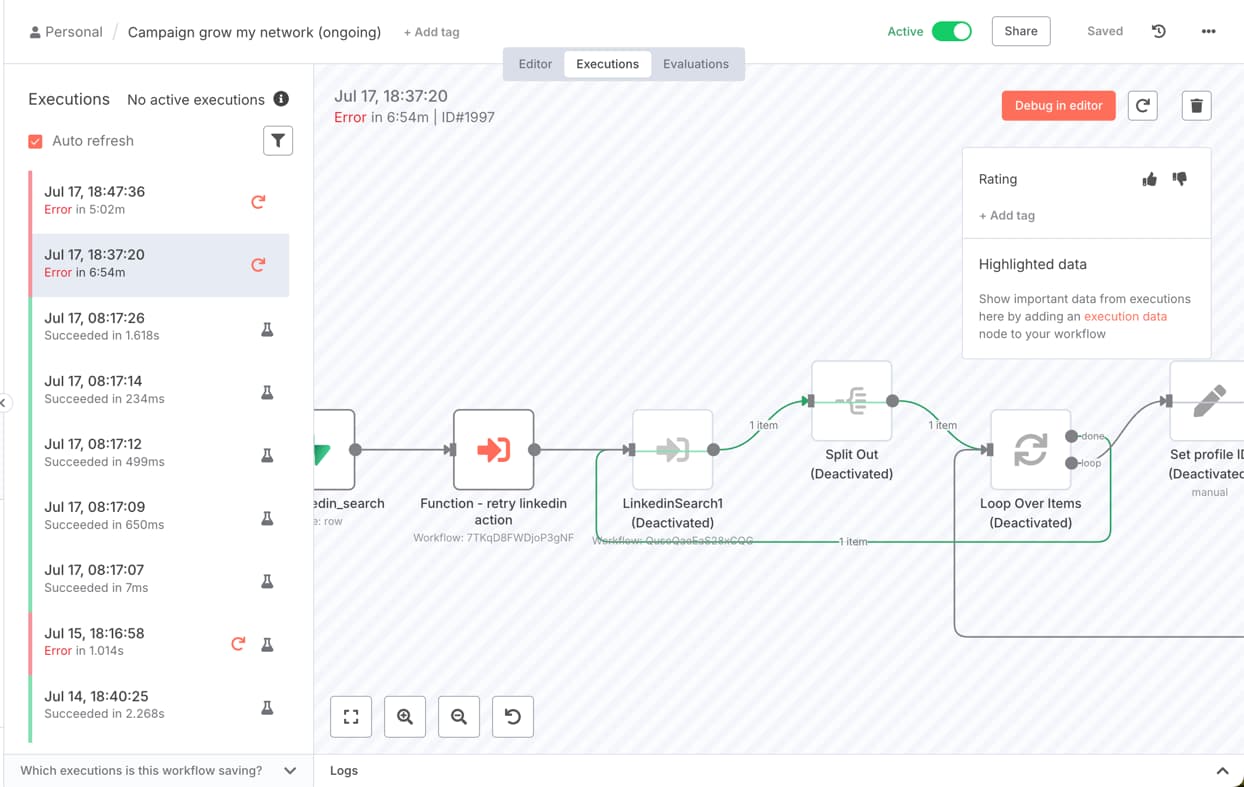Click the Share button
This screenshot has width=1244, height=787.
coord(1021,31)
